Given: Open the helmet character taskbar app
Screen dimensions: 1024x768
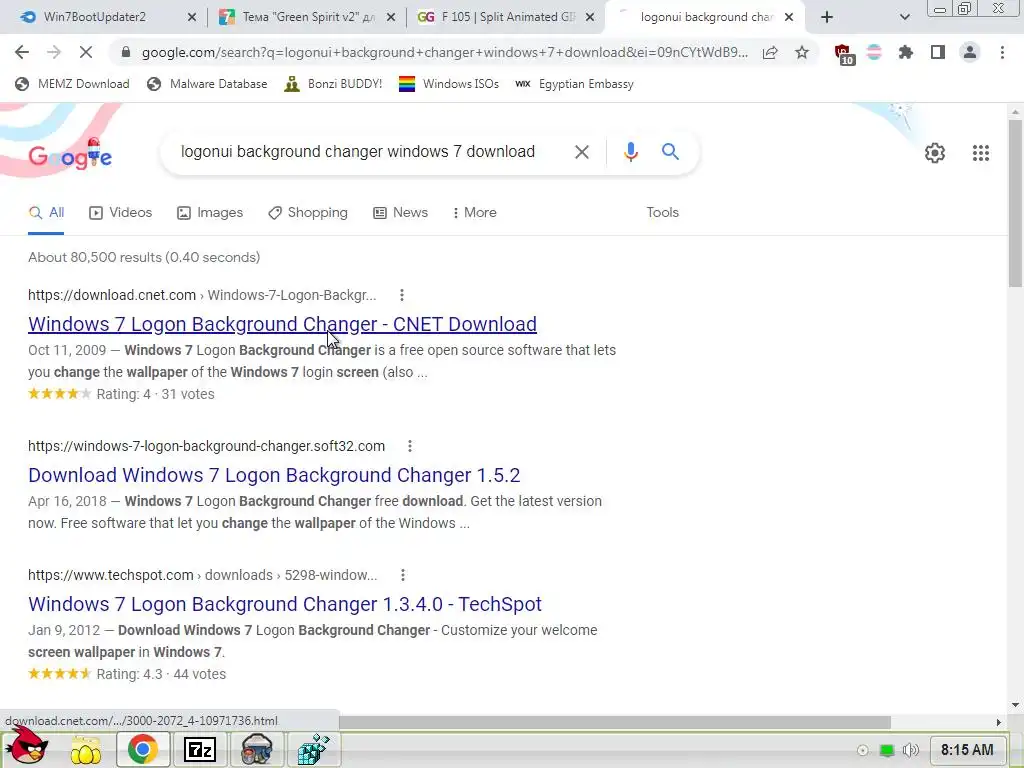Looking at the screenshot, I should pos(257,749).
